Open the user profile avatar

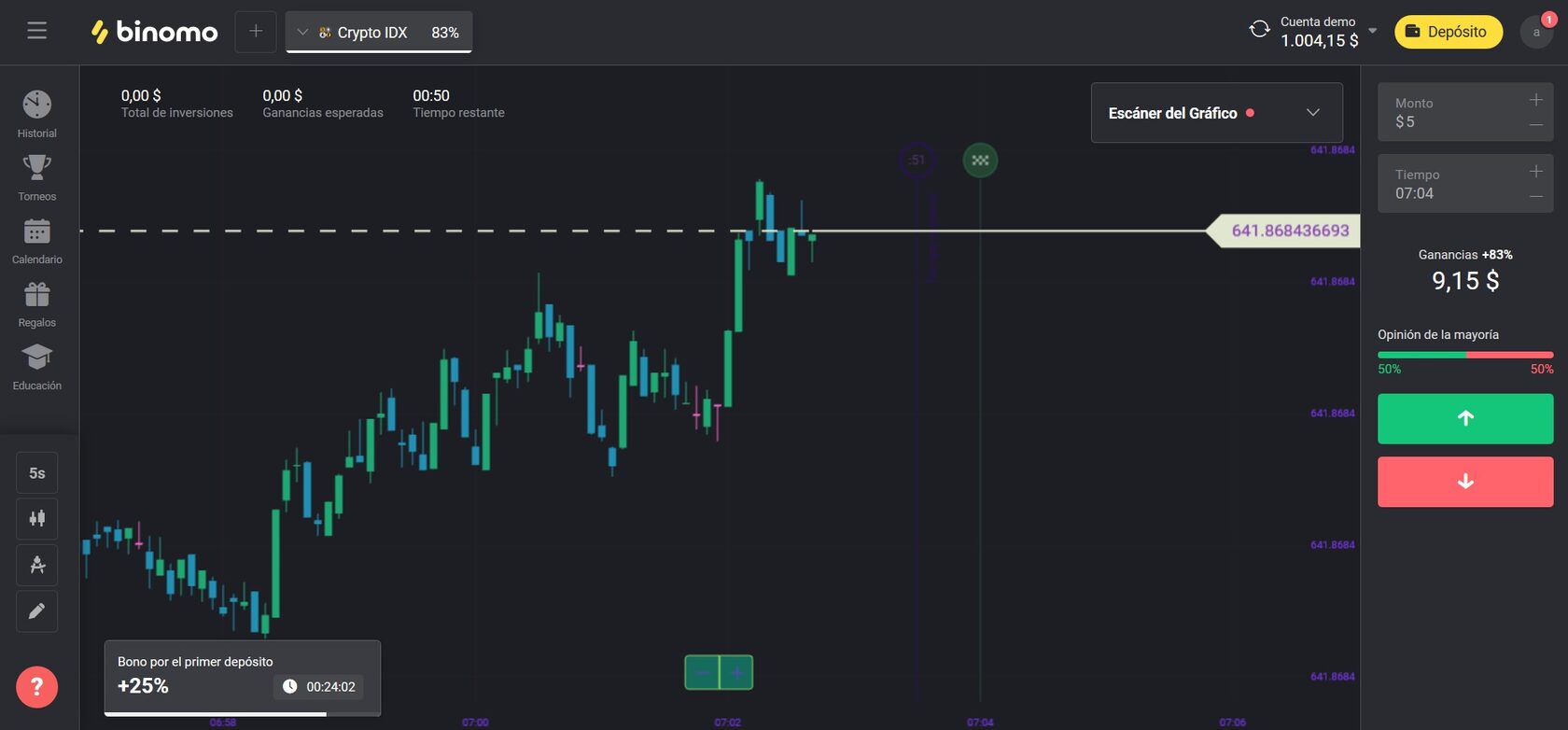click(1536, 32)
